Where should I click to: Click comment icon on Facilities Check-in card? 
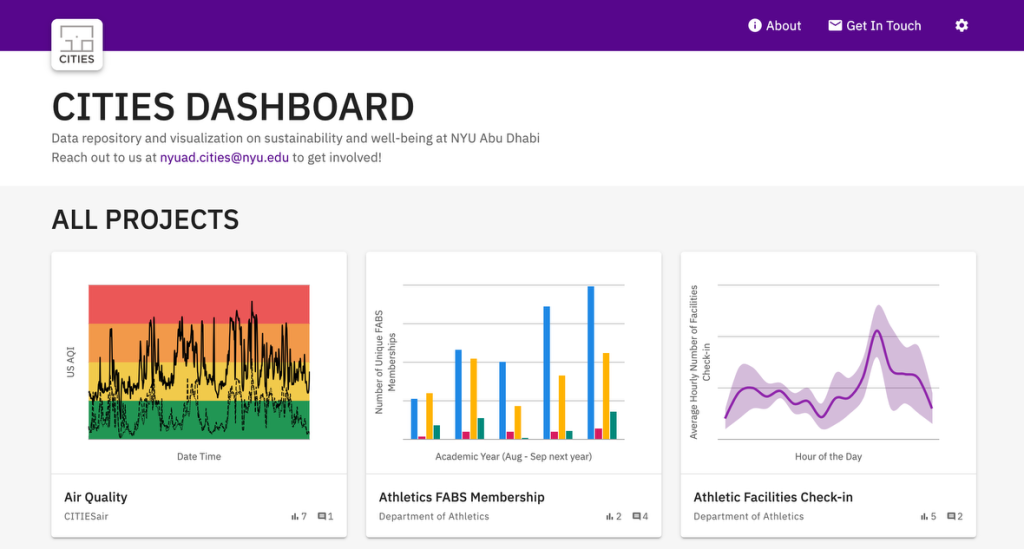point(951,516)
